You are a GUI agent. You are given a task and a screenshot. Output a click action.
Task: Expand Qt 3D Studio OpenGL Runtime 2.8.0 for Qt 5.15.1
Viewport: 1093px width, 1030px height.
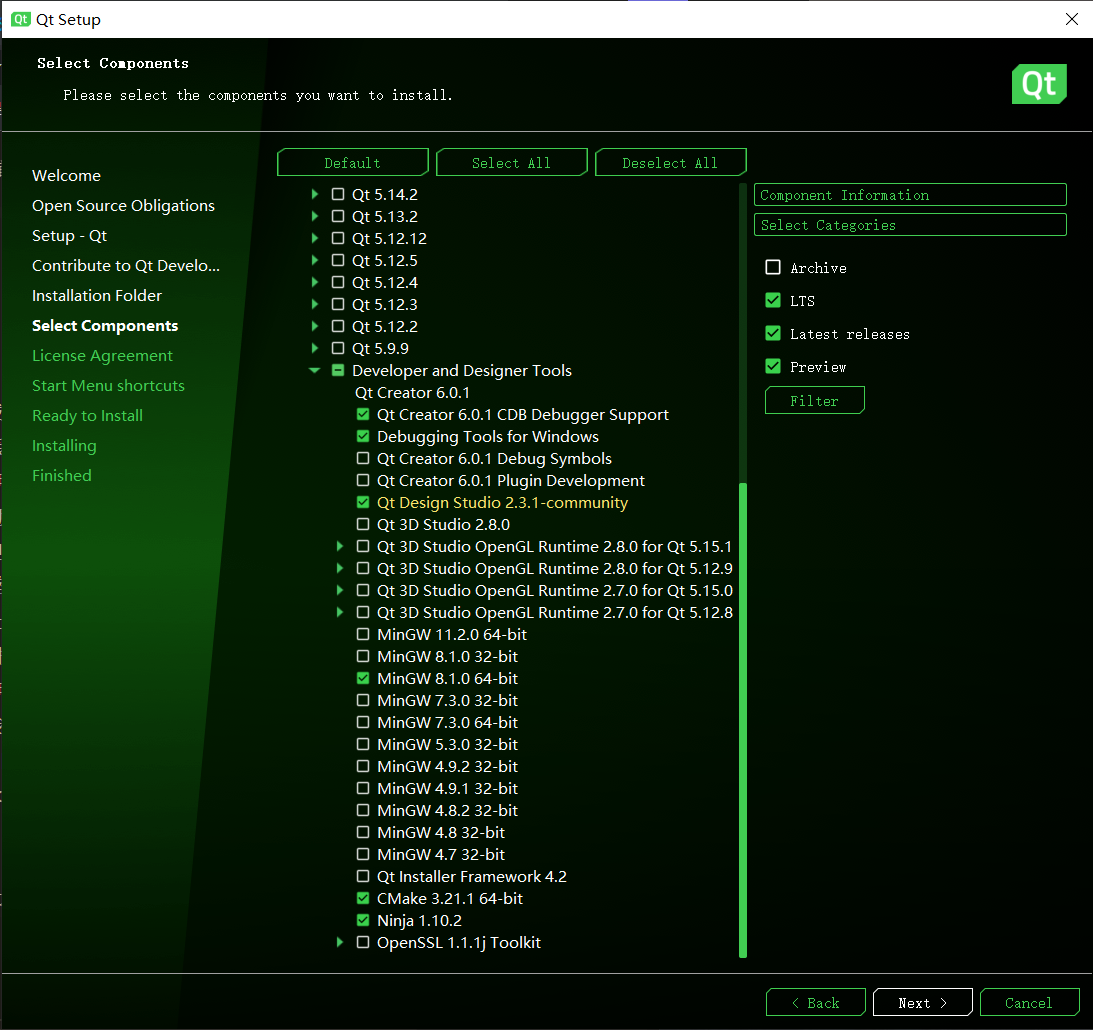[339, 546]
